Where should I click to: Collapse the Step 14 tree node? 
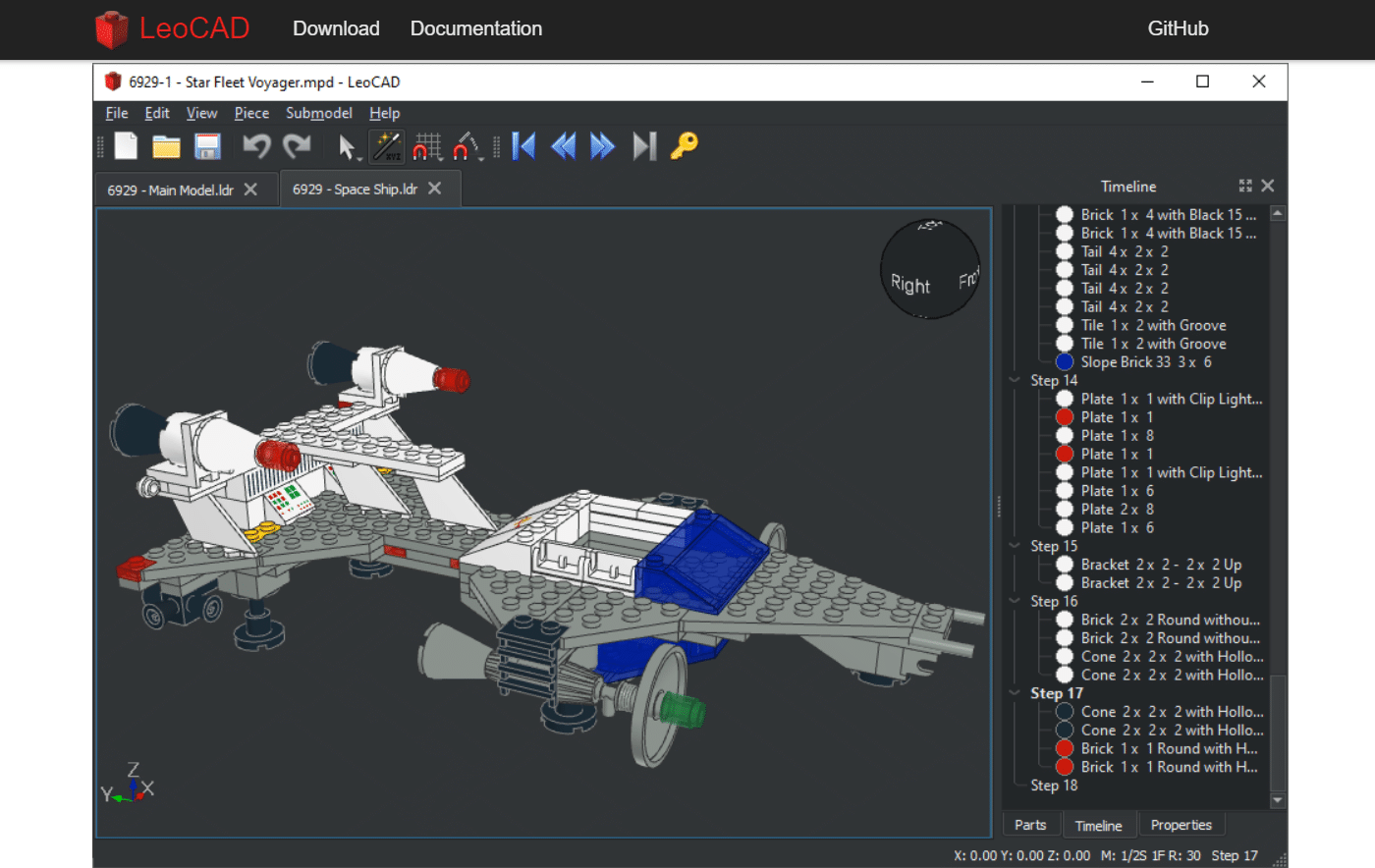click(x=1015, y=380)
